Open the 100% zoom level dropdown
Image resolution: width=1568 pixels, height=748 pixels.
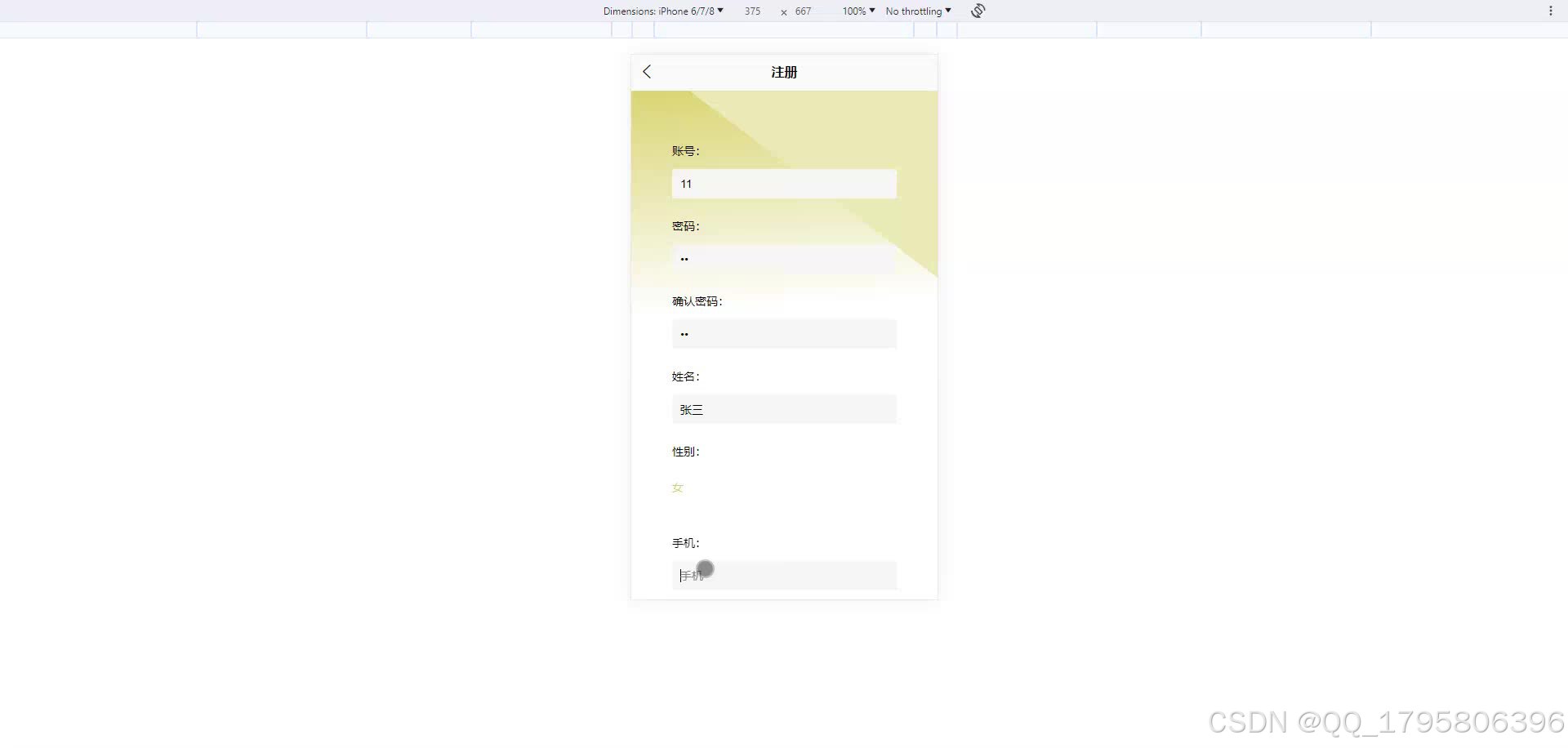click(858, 11)
